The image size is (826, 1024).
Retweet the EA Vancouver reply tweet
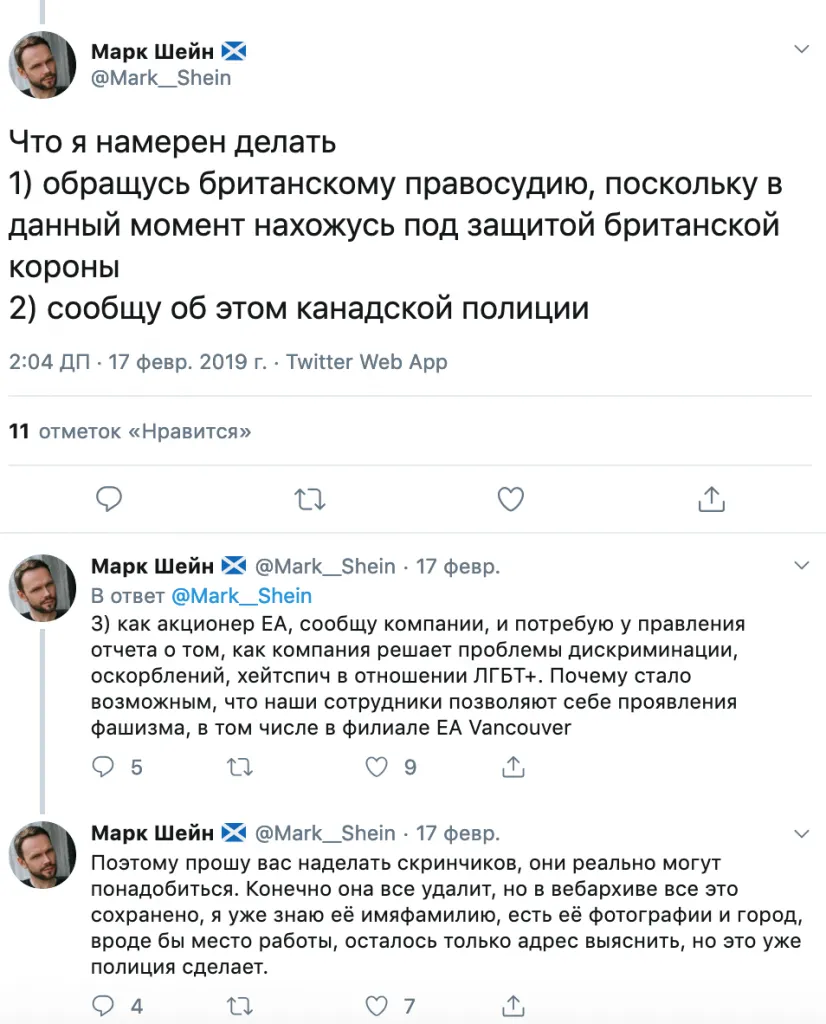tap(240, 767)
